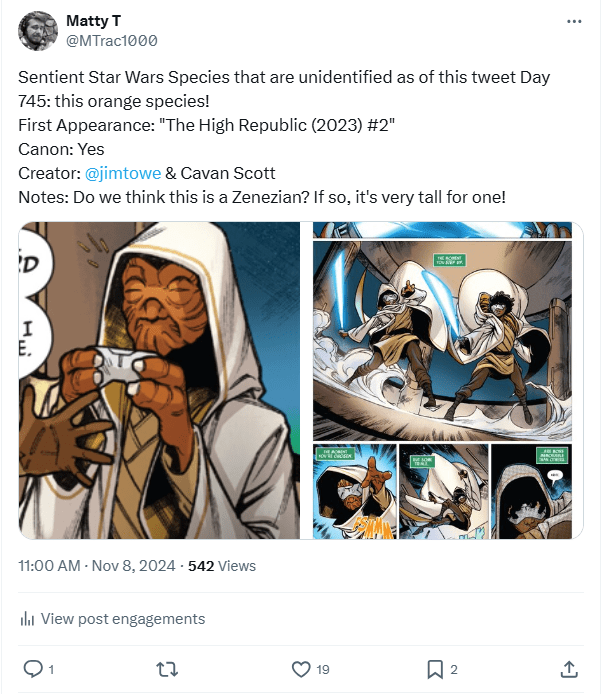Click the reply count showing 1
604x694 pixels.
51,669
